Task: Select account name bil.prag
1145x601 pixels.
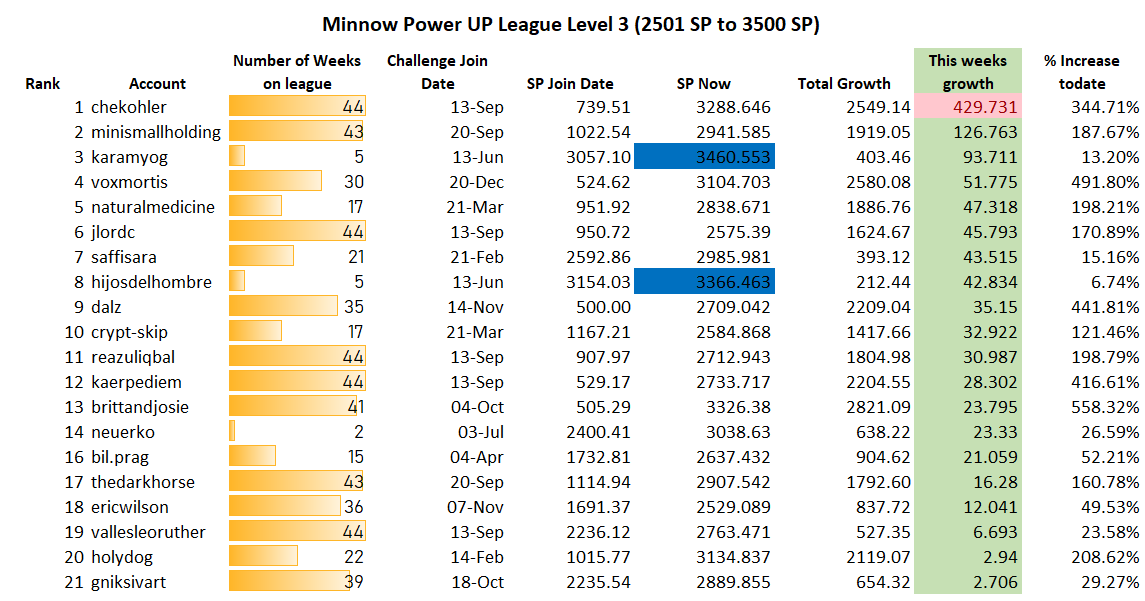Action: pos(120,457)
